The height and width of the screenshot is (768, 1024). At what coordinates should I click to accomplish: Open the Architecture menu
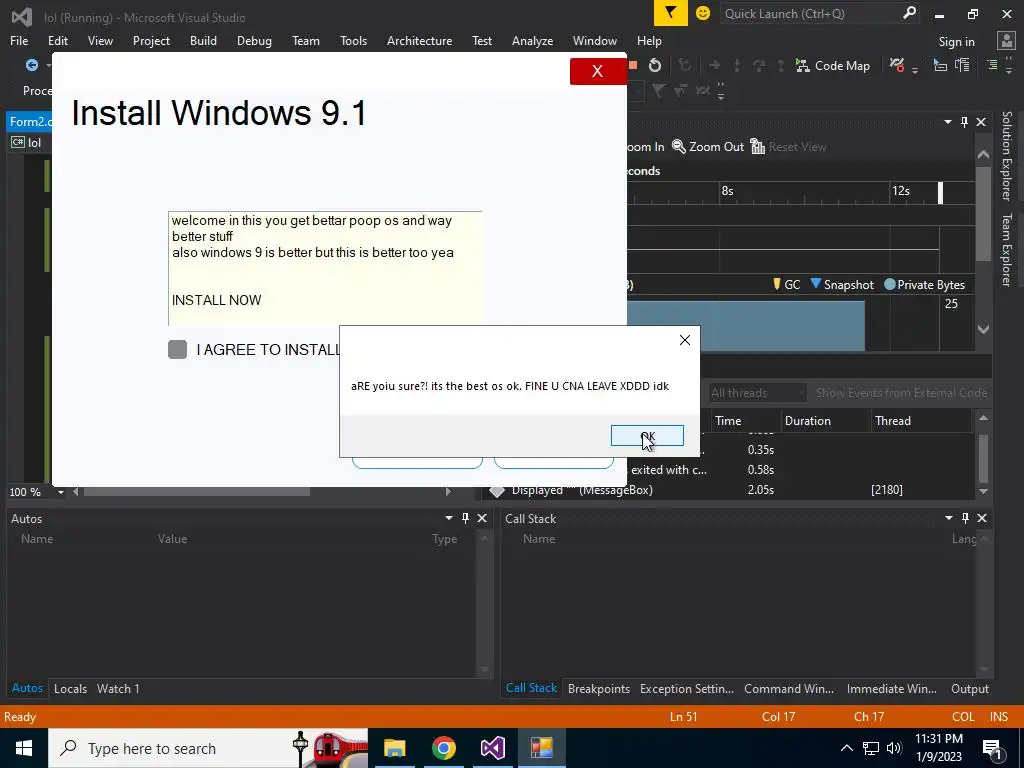click(x=419, y=40)
